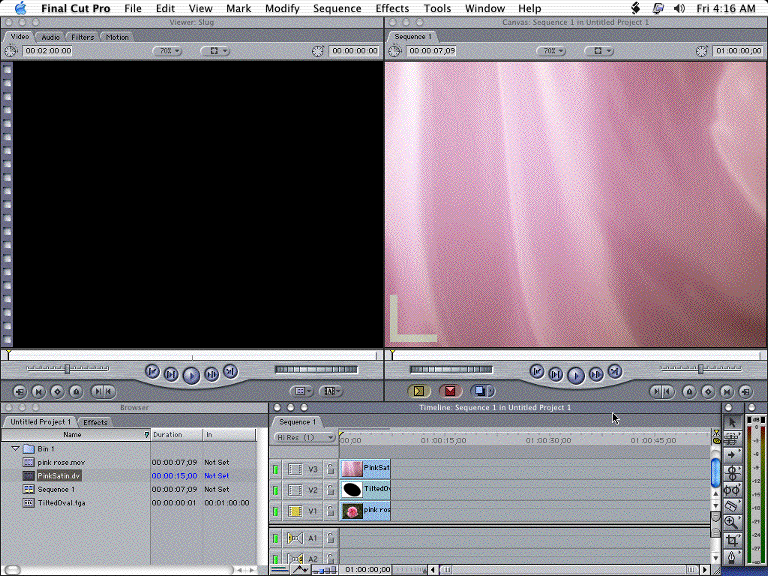Switch to Motion tab in Viewer
768x576 pixels.
point(117,37)
